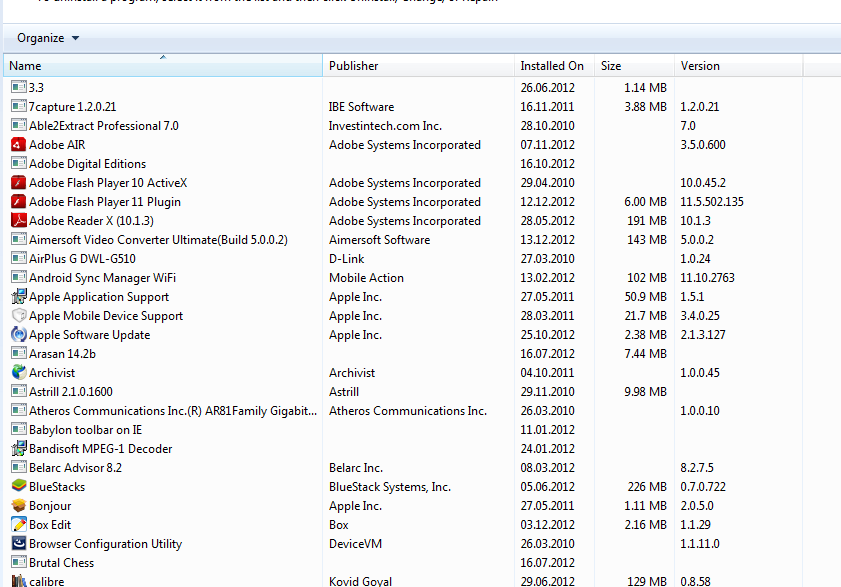Click the IBE Software publisher cell

(362, 107)
